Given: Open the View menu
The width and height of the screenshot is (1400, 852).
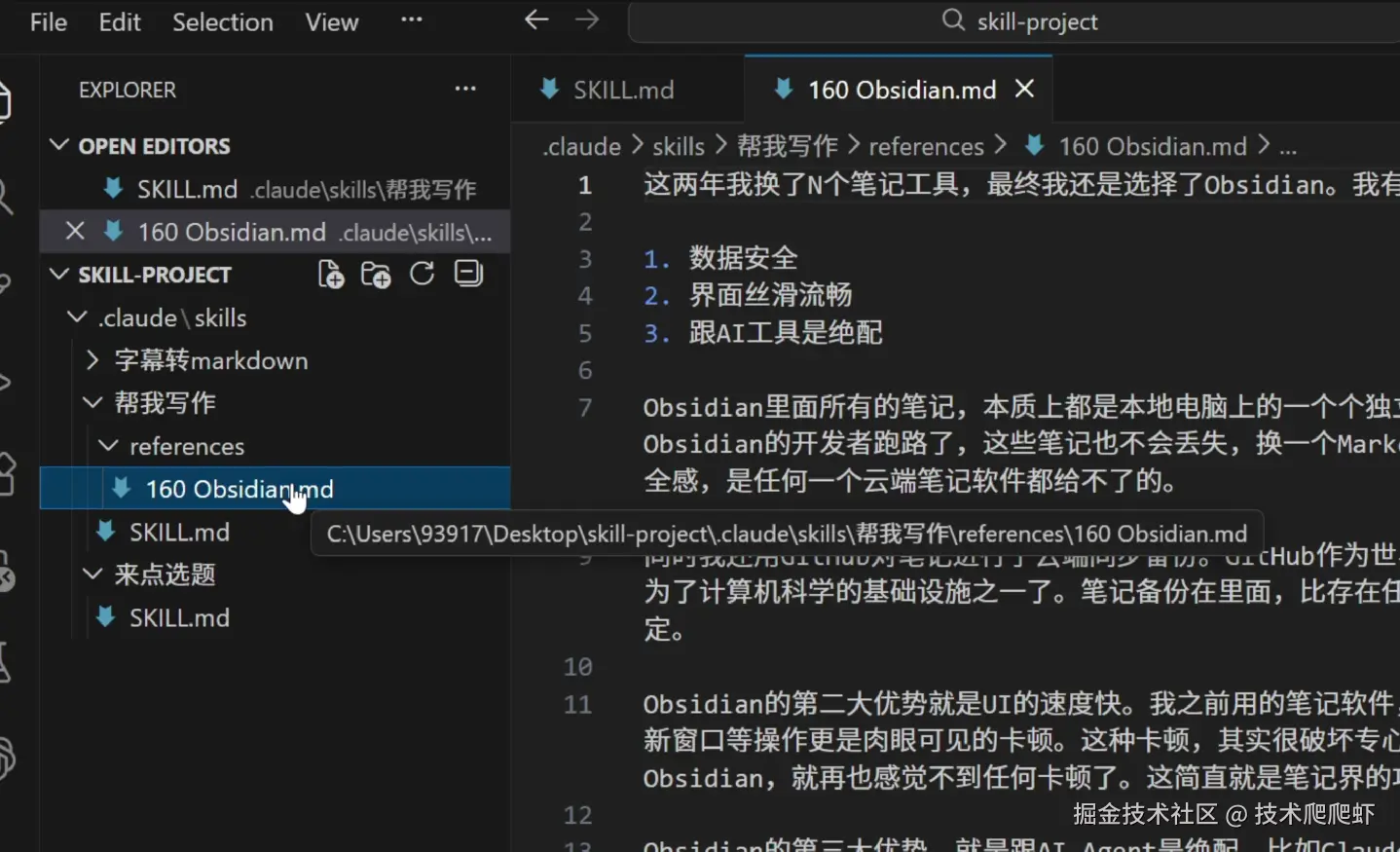Looking at the screenshot, I should [332, 21].
